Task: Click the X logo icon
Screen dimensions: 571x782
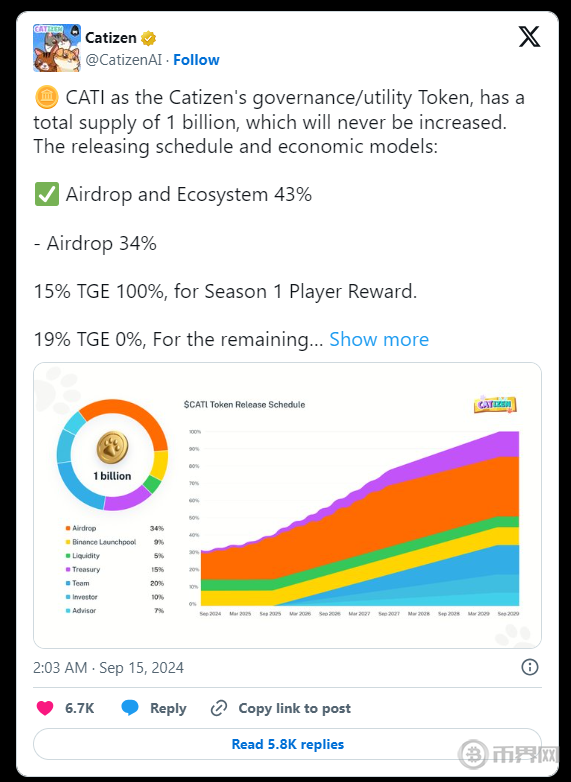Action: tap(529, 37)
